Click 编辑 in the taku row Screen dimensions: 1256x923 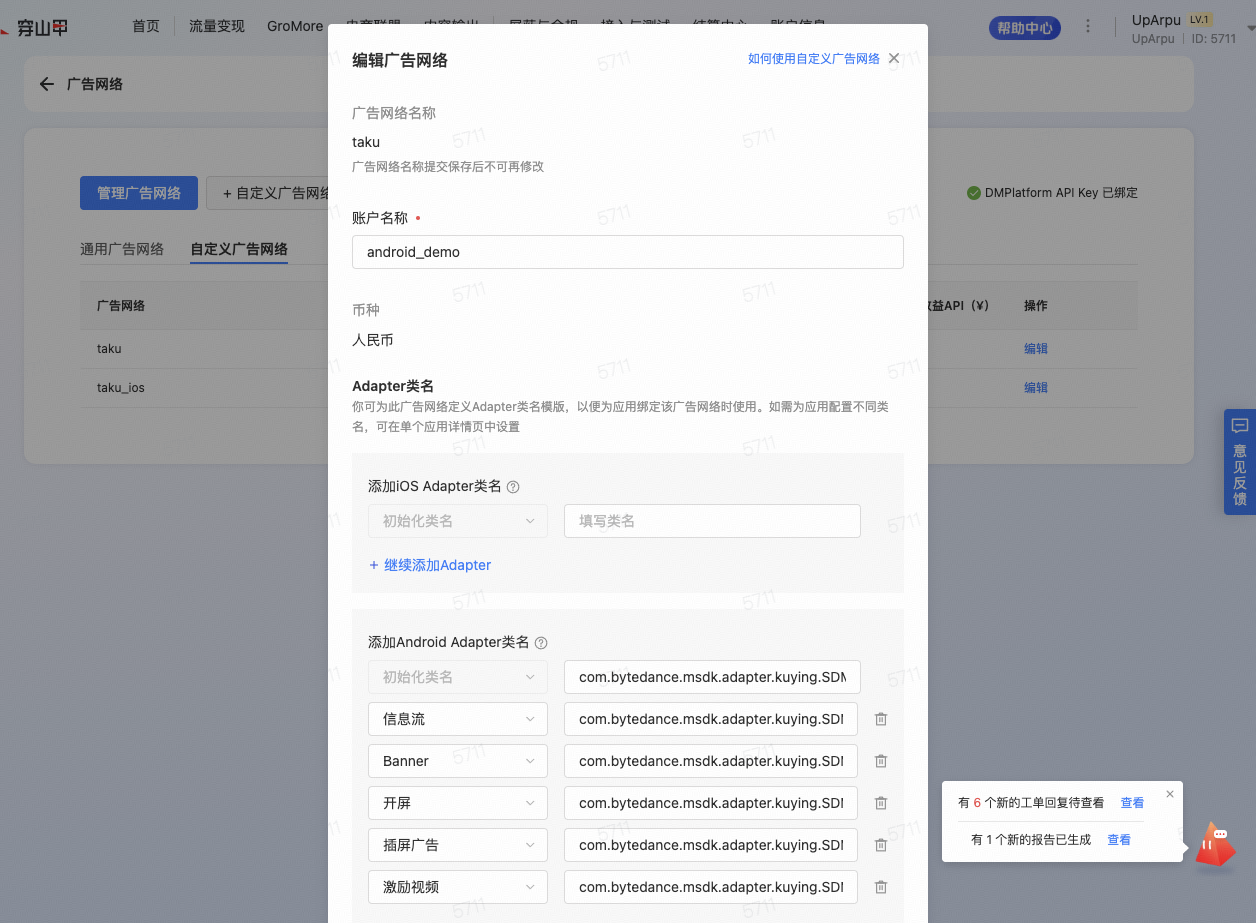tap(1036, 349)
